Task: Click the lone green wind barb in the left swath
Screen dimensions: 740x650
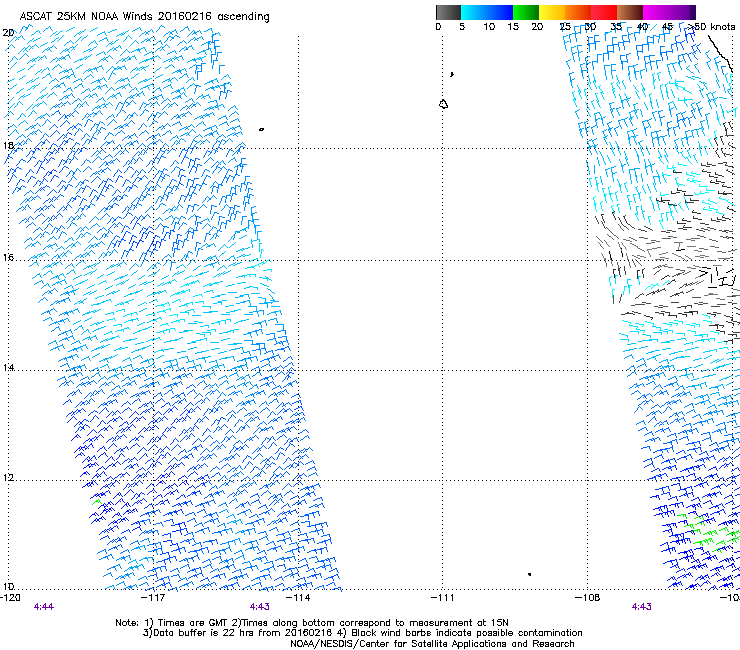Action: (x=97, y=502)
